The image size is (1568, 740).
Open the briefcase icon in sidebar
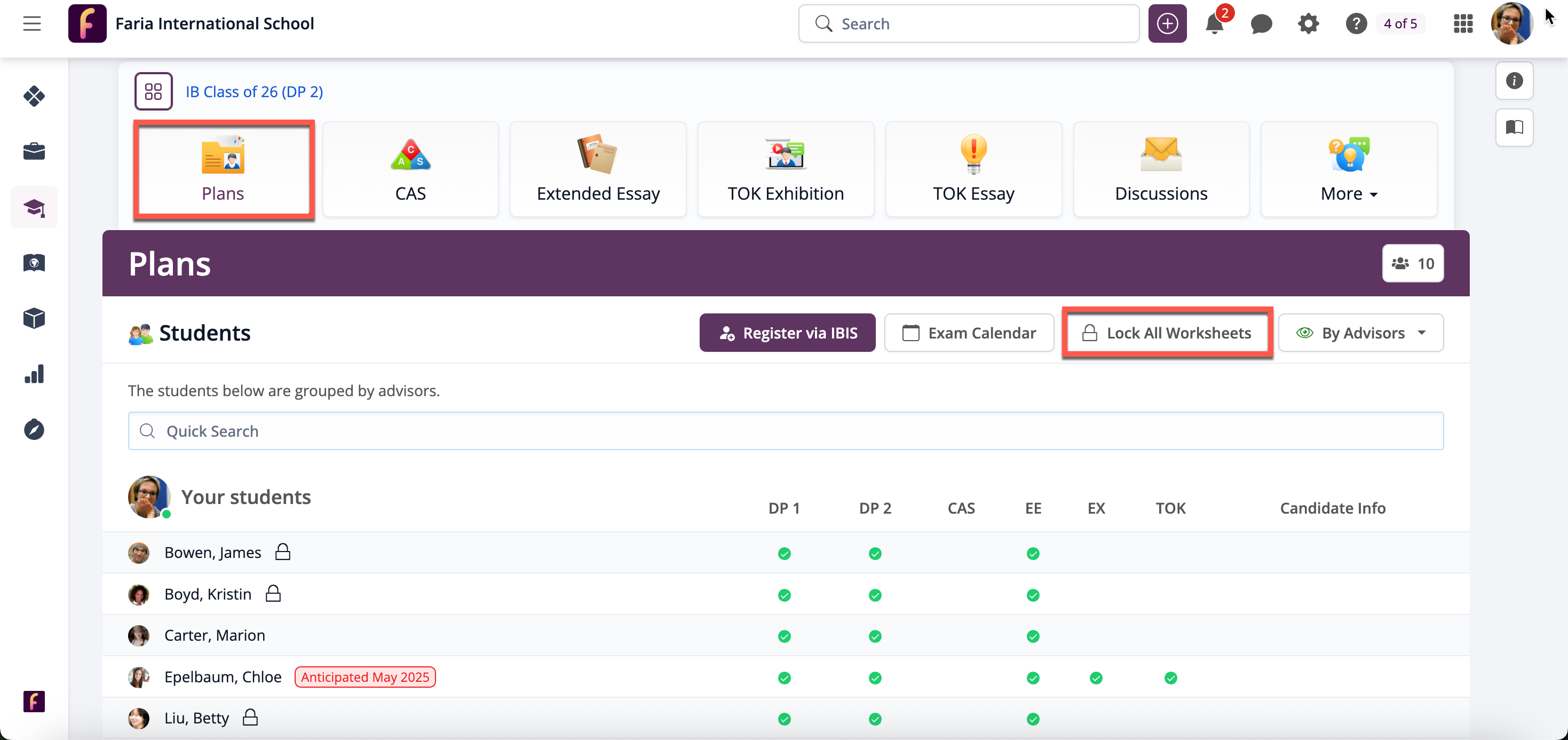(x=34, y=151)
